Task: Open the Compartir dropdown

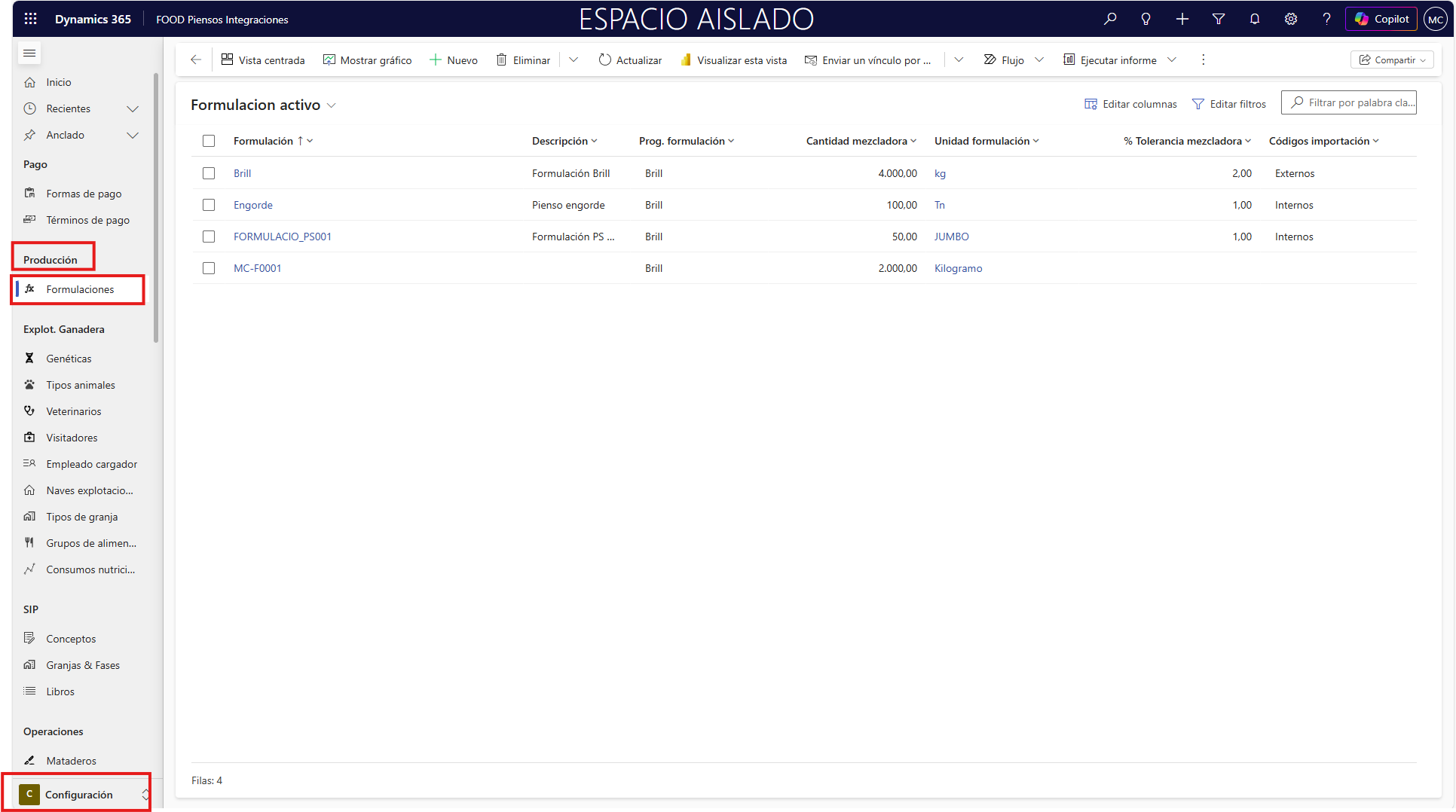Action: [1392, 60]
